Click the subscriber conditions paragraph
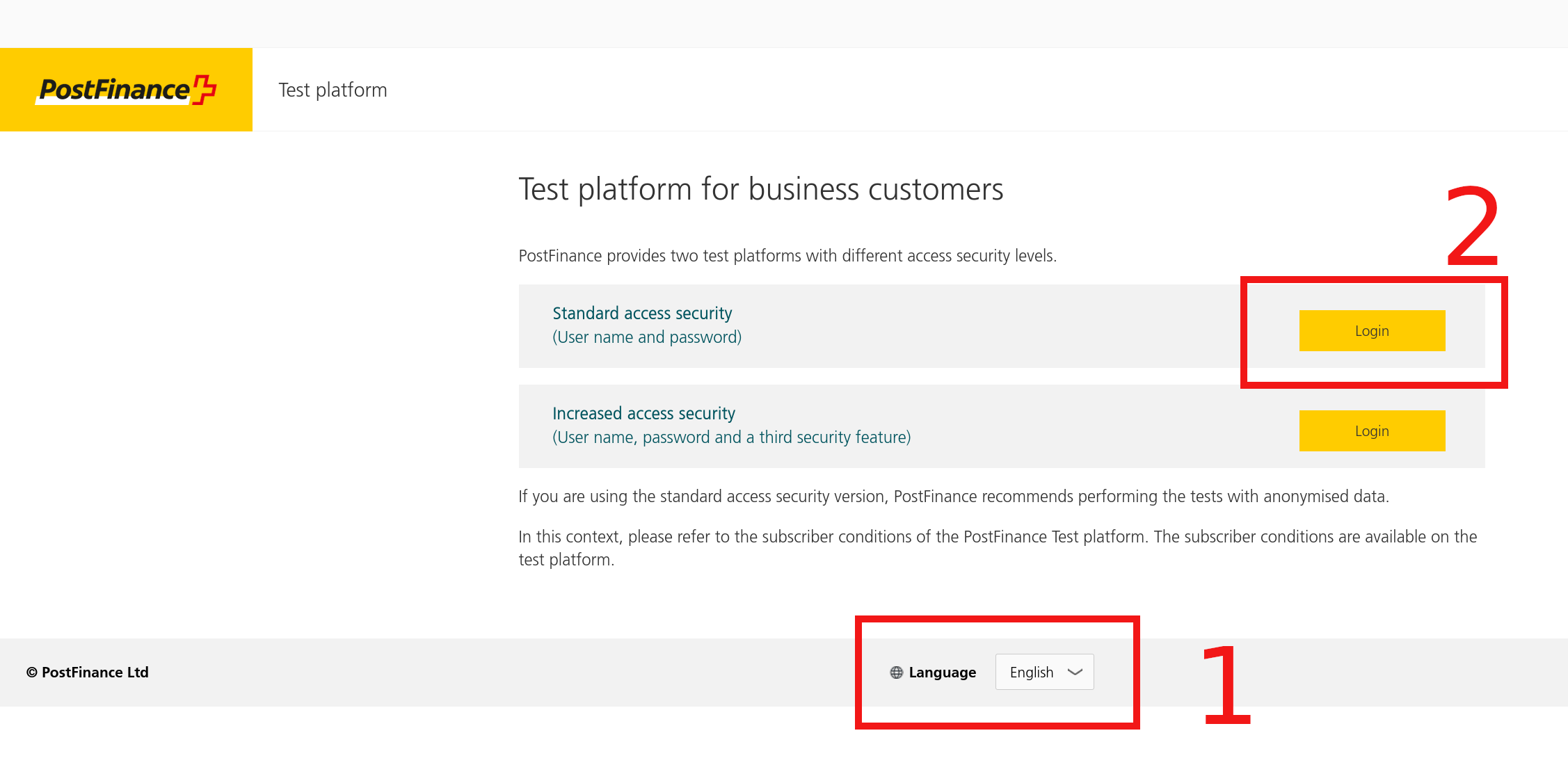Screen dimensions: 1568x781 (x=998, y=548)
